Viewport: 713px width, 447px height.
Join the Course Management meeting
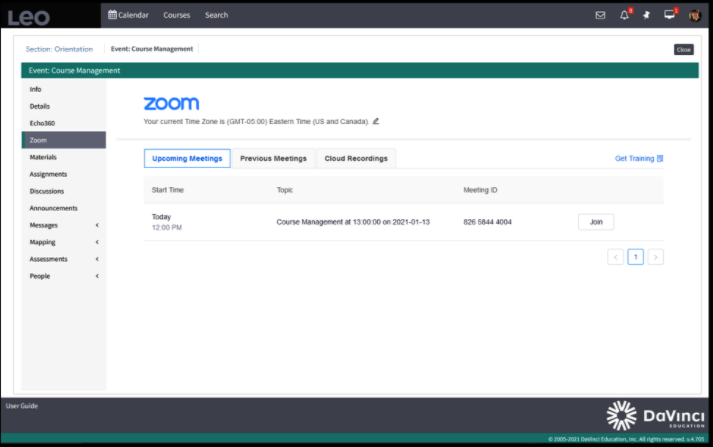click(595, 222)
